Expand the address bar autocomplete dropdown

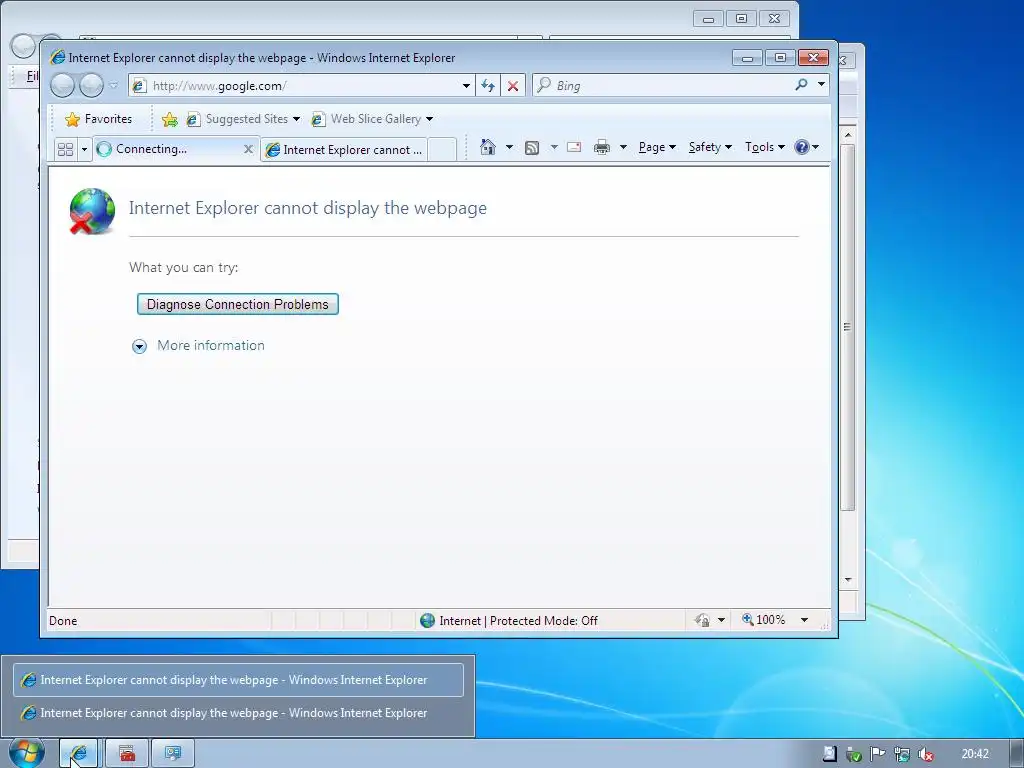(466, 86)
